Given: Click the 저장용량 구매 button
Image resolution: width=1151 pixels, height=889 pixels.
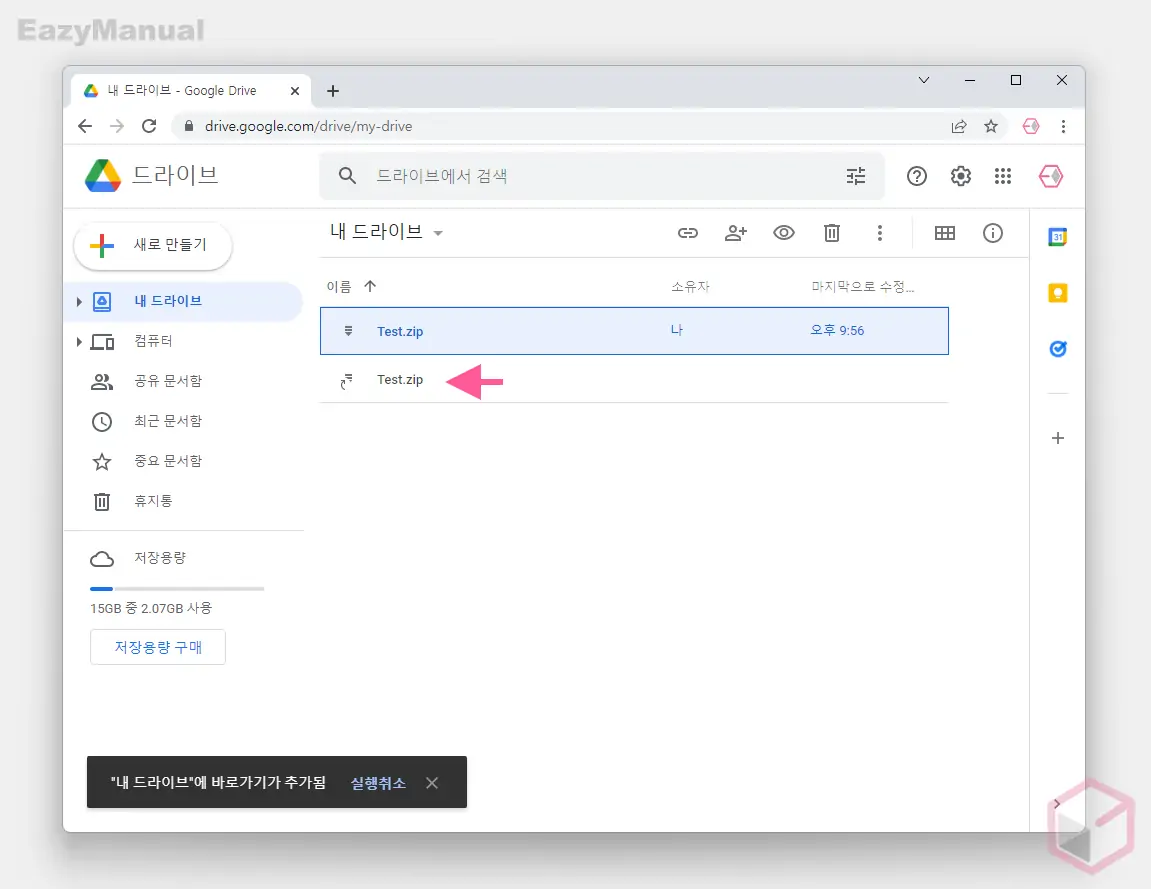Looking at the screenshot, I should pos(157,647).
